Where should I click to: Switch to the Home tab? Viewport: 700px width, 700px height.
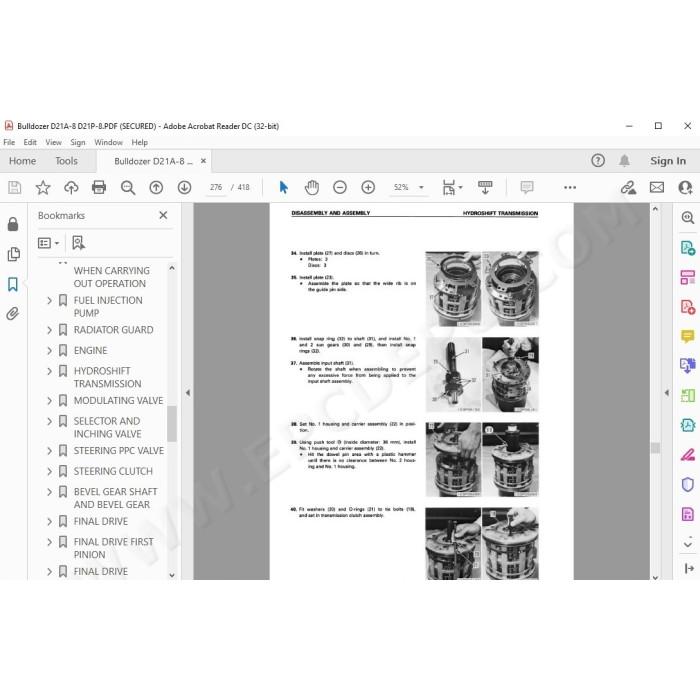coord(22,161)
